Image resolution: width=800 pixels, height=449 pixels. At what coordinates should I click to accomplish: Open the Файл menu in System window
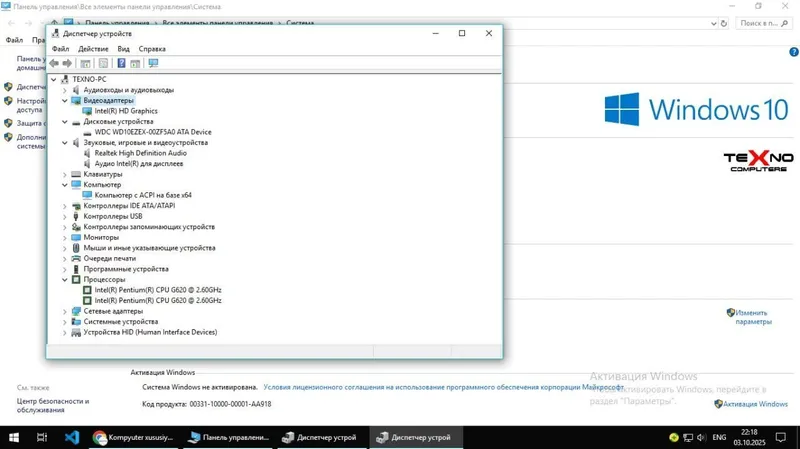[x=14, y=40]
